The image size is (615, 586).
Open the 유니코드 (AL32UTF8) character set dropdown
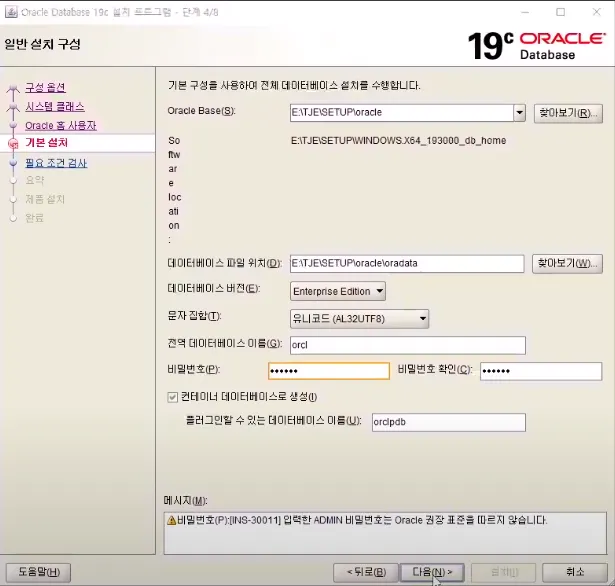coord(359,318)
